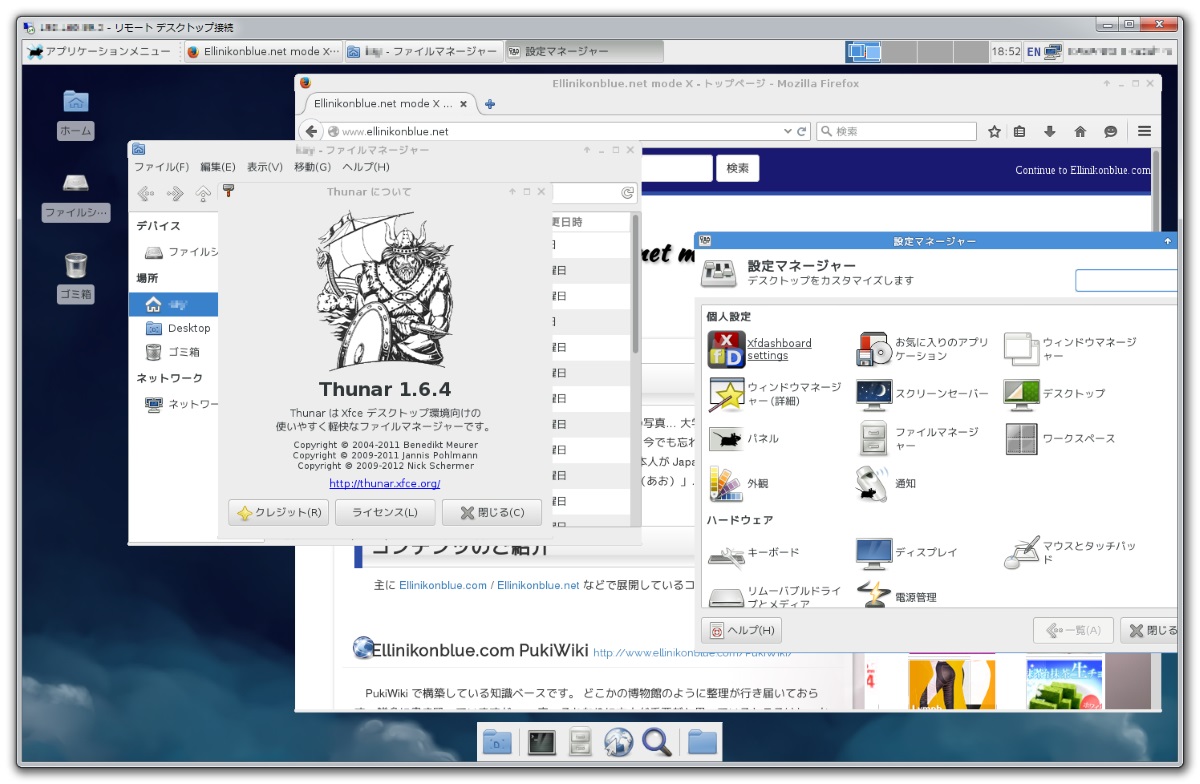Open the 通知 notification icon
The image size is (1200, 784).
pos(874,484)
